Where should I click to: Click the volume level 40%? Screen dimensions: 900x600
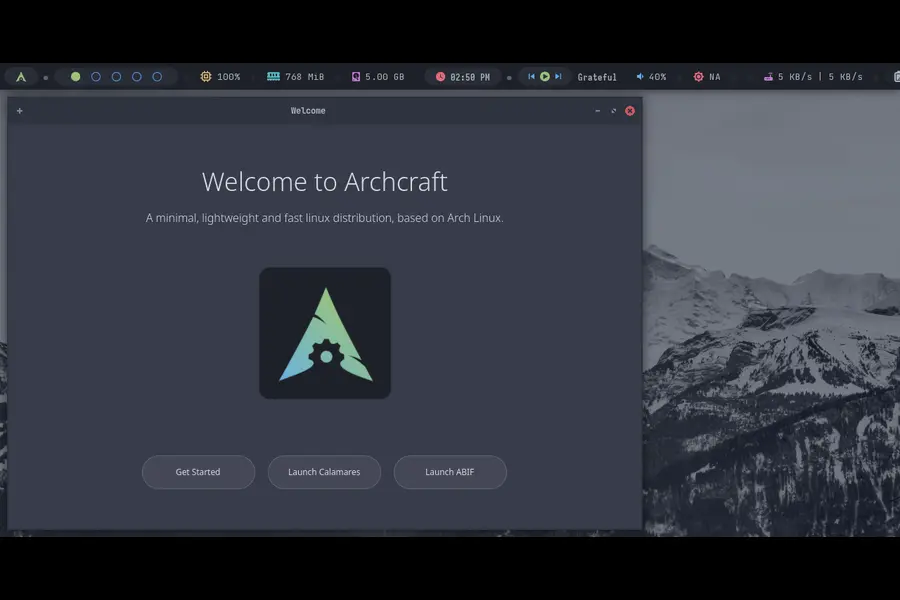click(658, 77)
